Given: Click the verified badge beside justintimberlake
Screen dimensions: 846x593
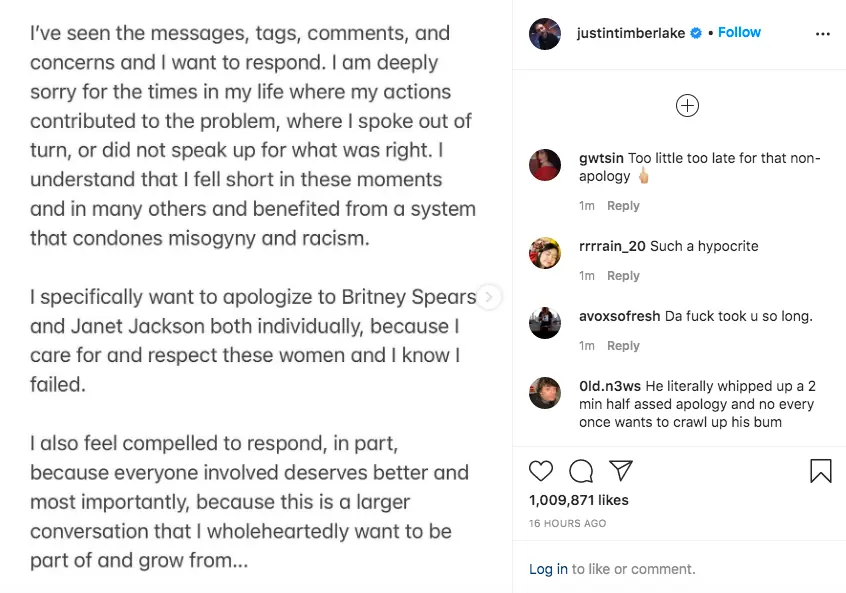Looking at the screenshot, I should coord(697,33).
